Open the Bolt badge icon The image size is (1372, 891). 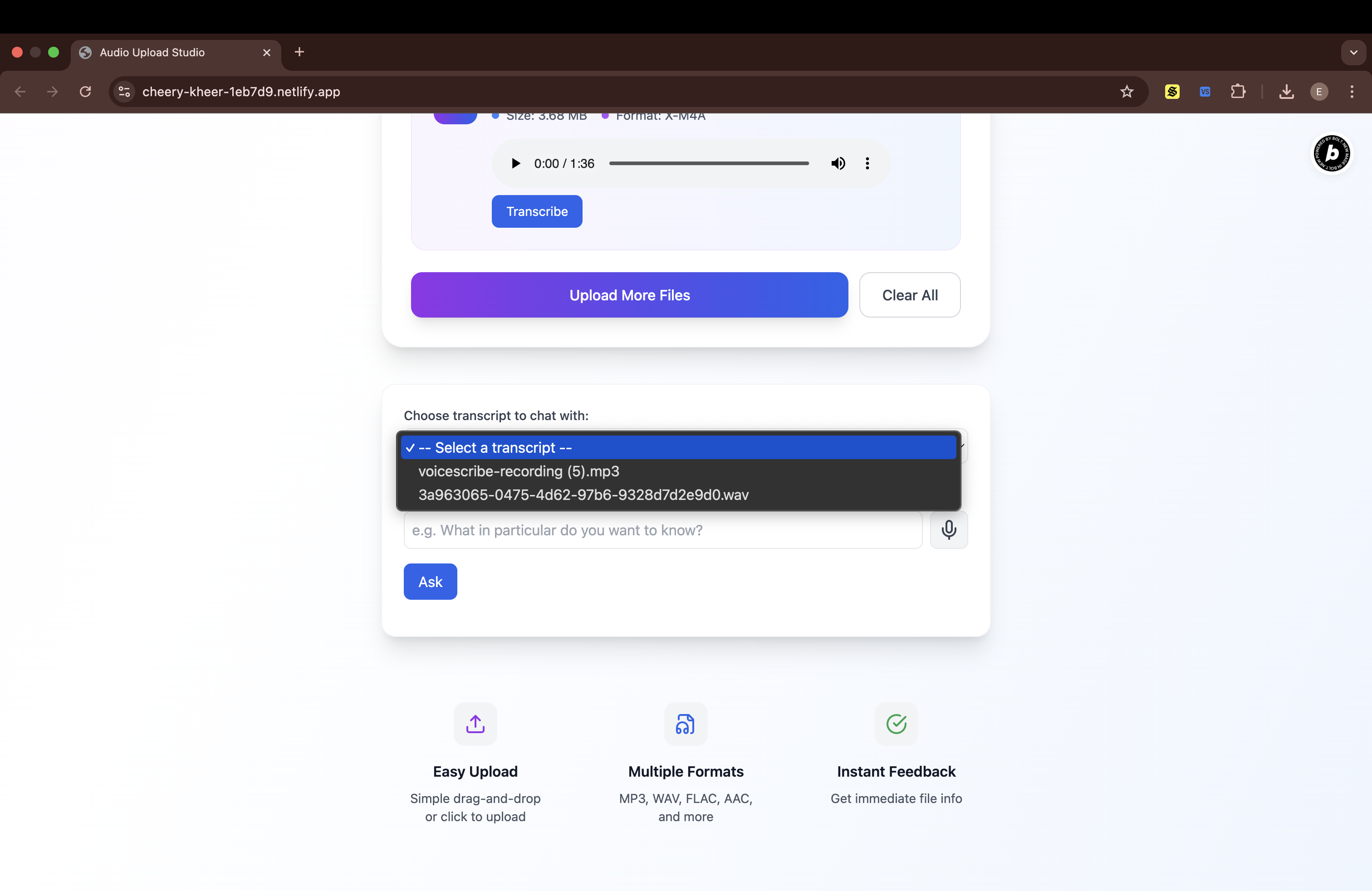coord(1331,153)
